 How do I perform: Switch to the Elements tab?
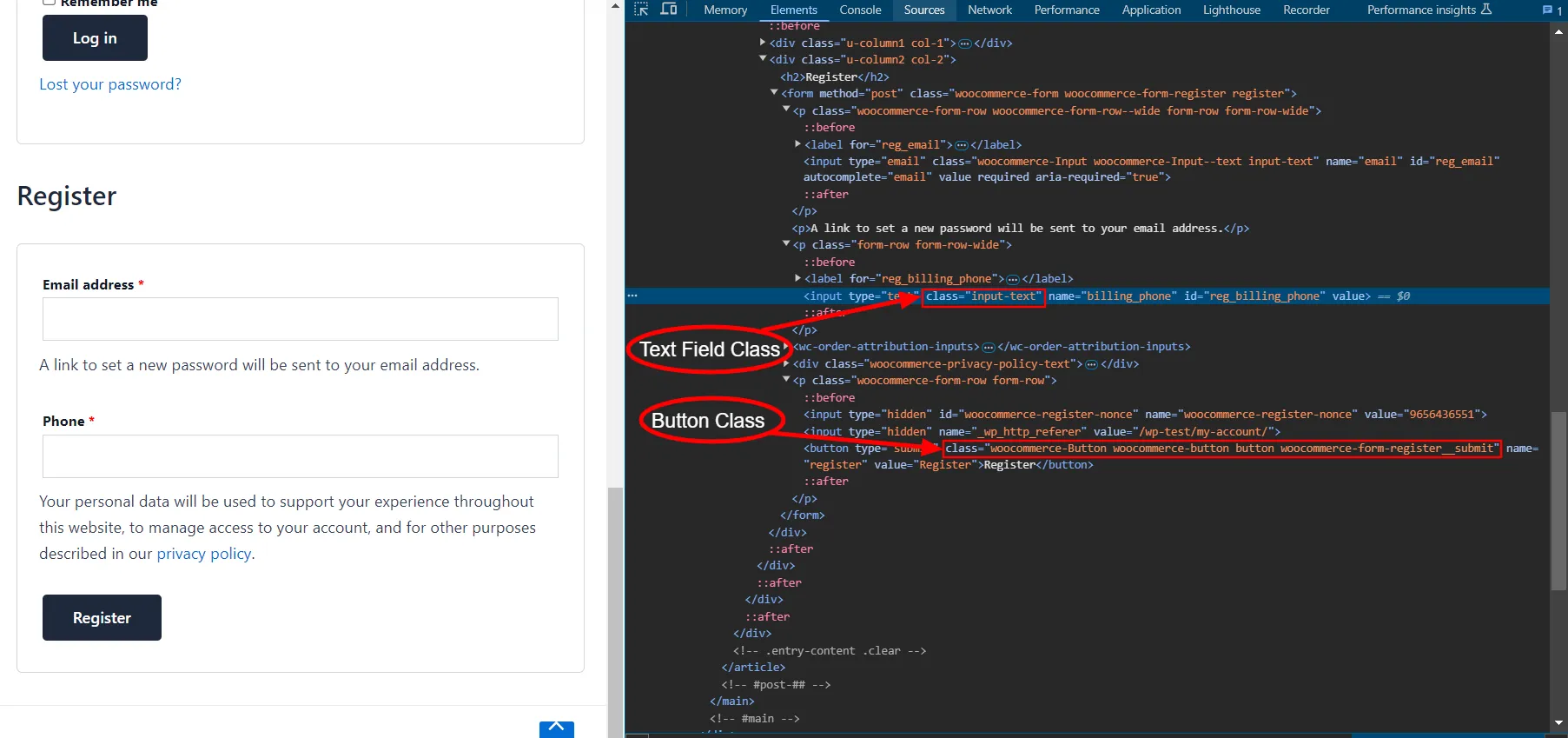[794, 10]
